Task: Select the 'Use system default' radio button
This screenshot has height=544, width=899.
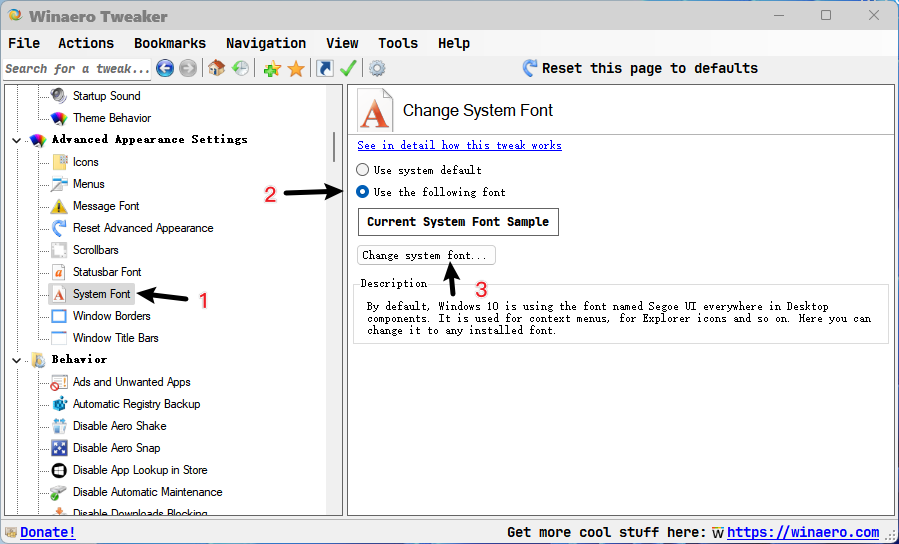Action: pos(363,170)
